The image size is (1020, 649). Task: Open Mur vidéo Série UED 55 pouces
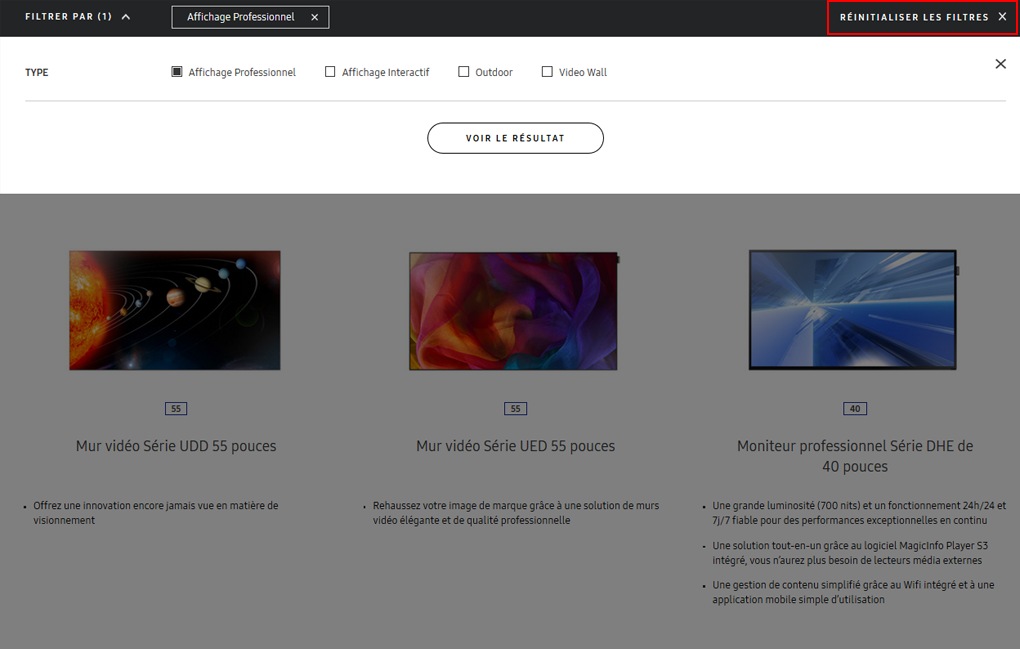[515, 446]
